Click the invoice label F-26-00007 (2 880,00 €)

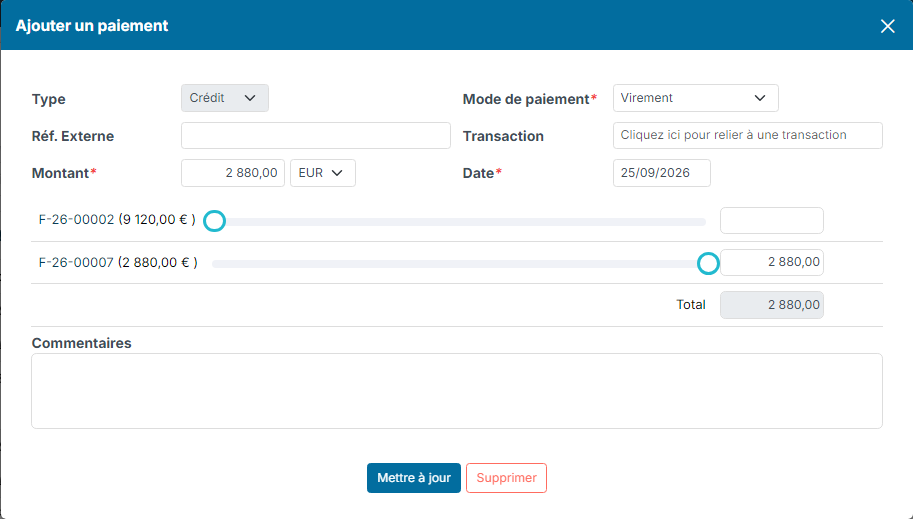[118, 263]
